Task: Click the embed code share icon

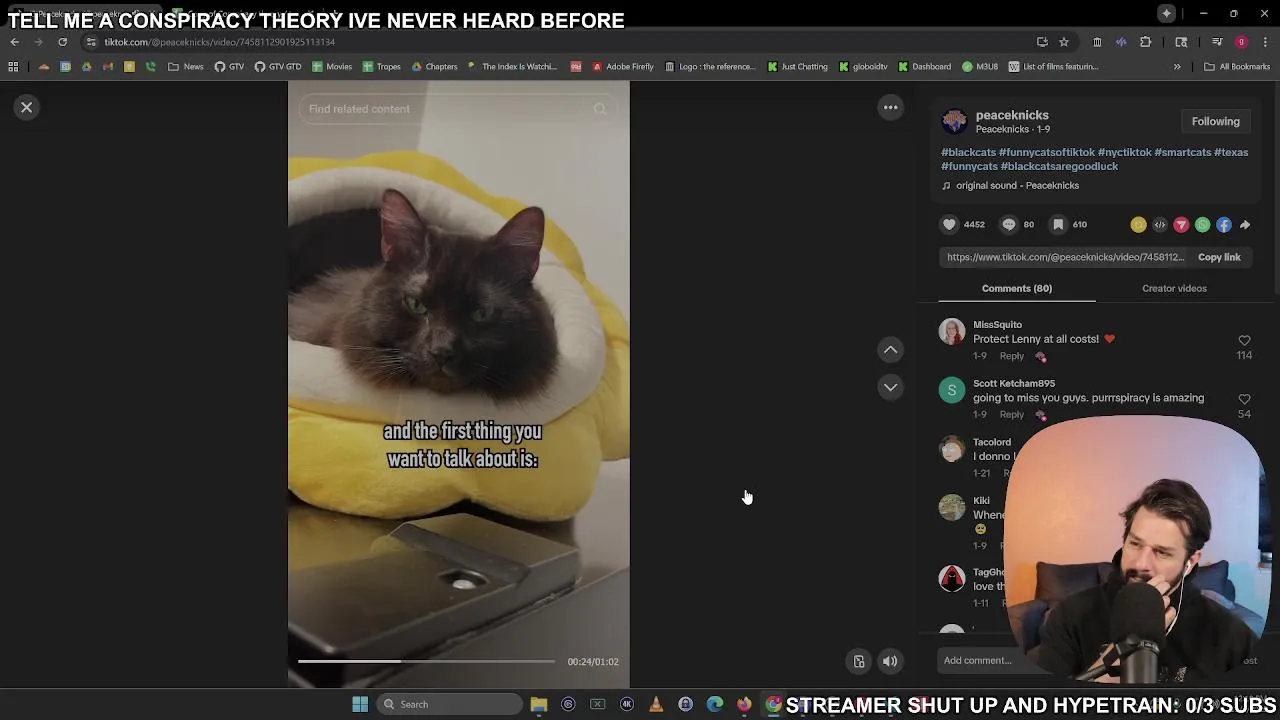Action: (x=1160, y=225)
